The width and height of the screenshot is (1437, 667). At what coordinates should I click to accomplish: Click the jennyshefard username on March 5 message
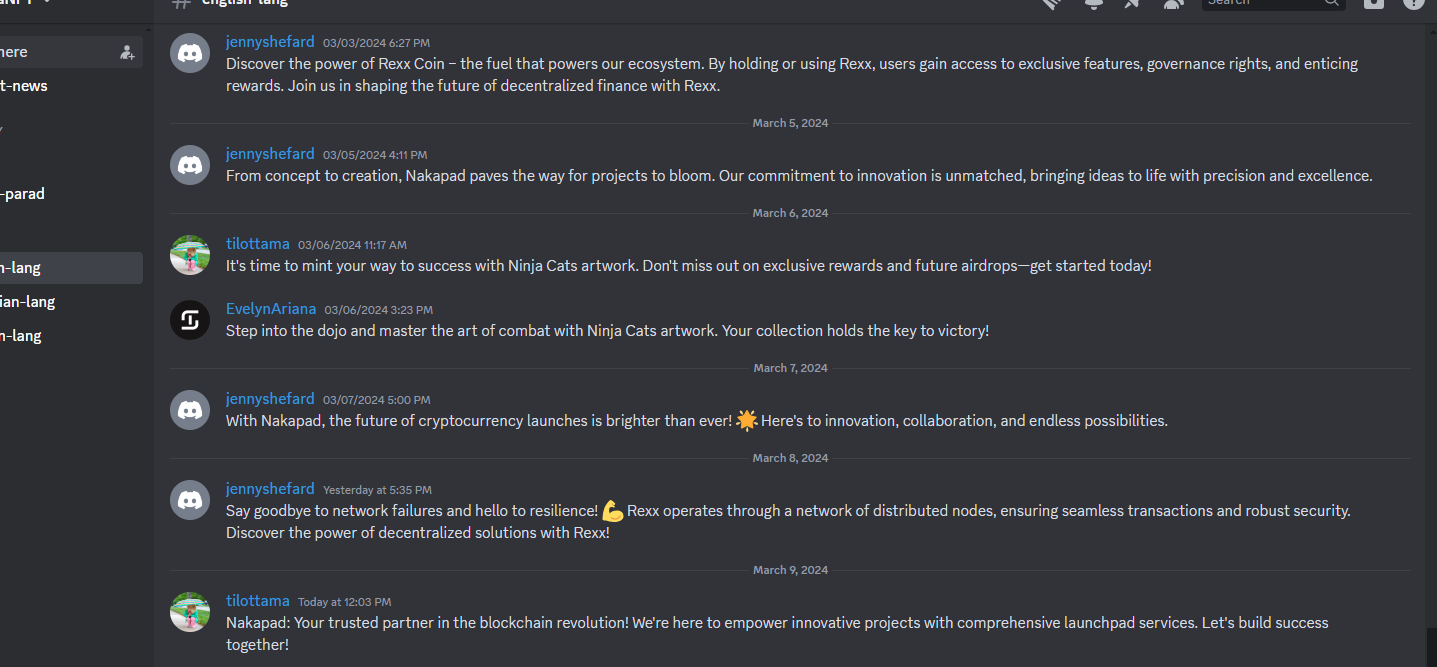270,154
